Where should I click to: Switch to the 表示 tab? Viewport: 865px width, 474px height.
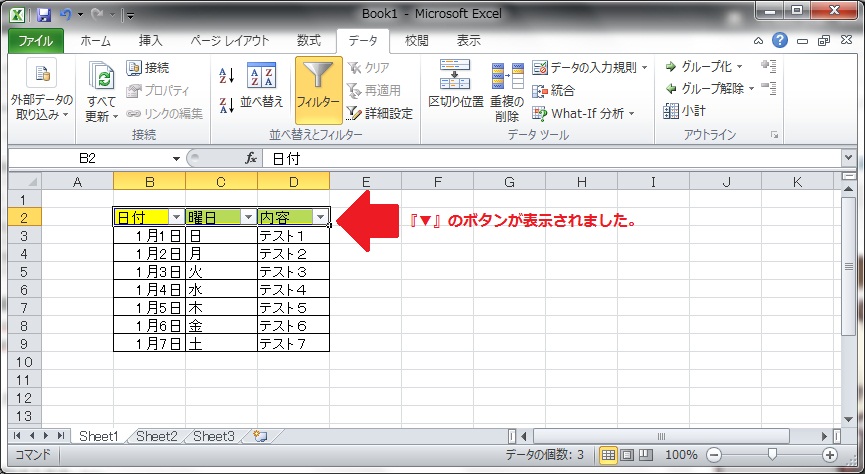point(468,41)
